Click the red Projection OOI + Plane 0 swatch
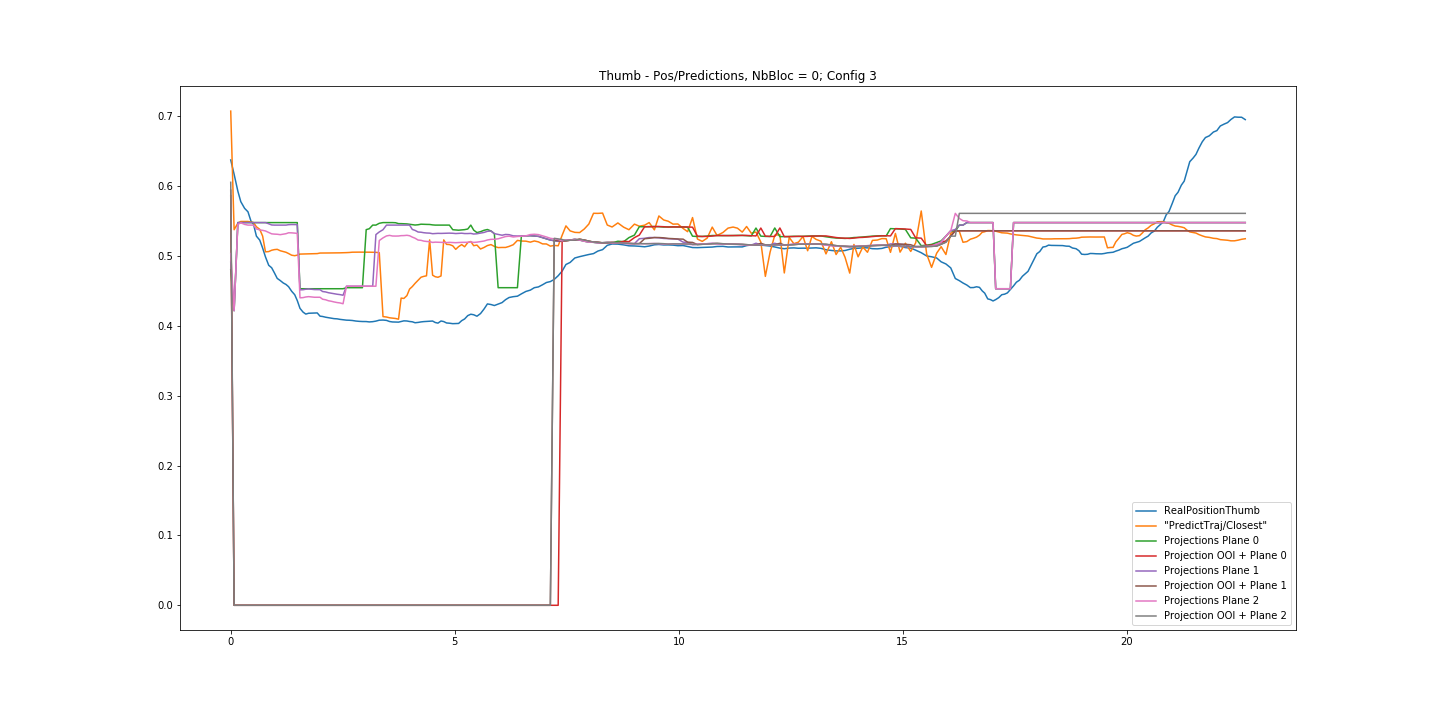Image resolution: width=1440 pixels, height=720 pixels. tap(1148, 555)
